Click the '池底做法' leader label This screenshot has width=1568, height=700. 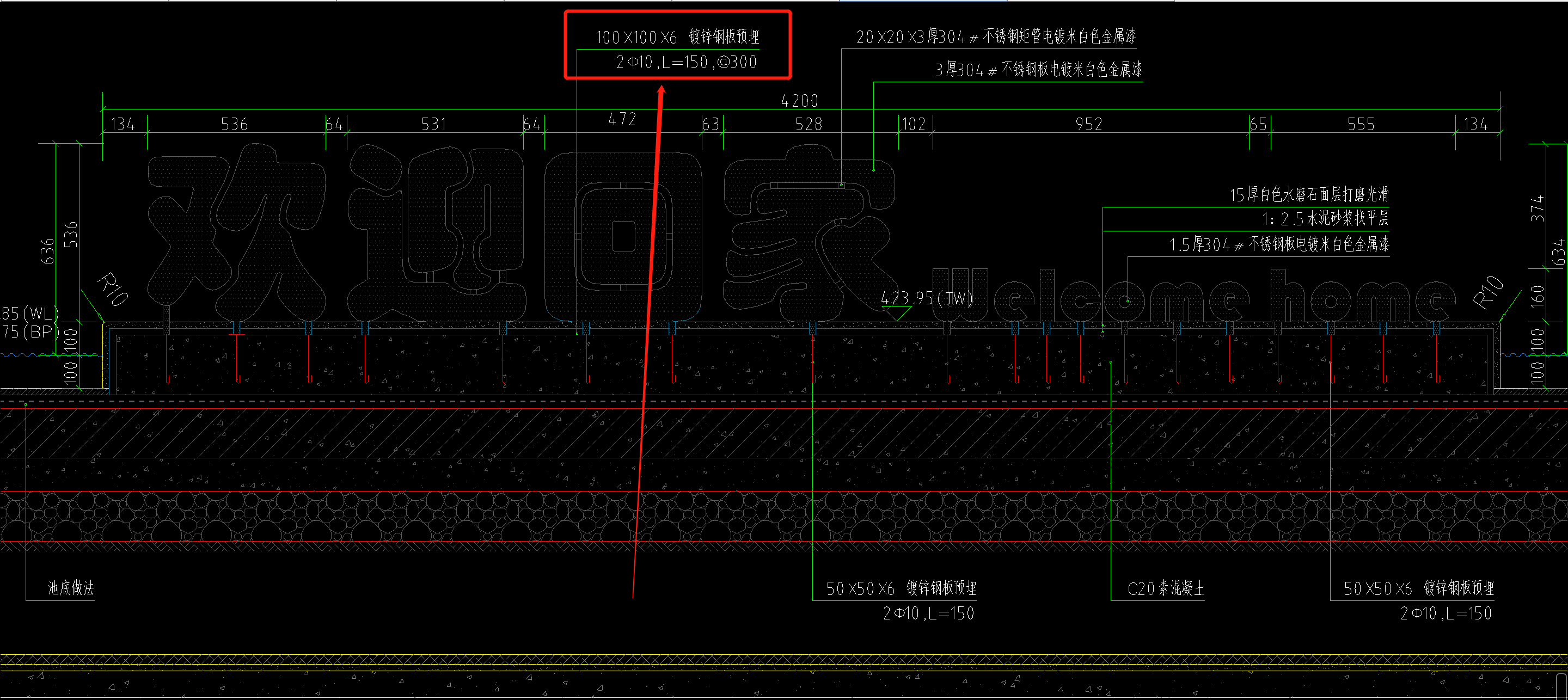click(71, 588)
